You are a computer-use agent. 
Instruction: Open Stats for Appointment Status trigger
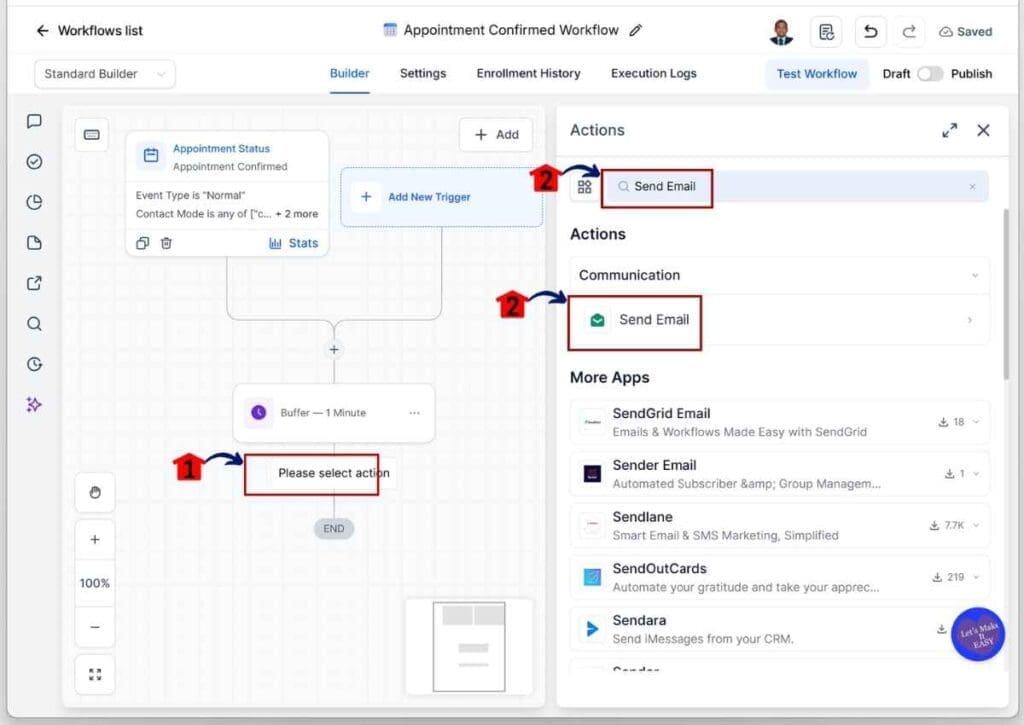point(293,243)
